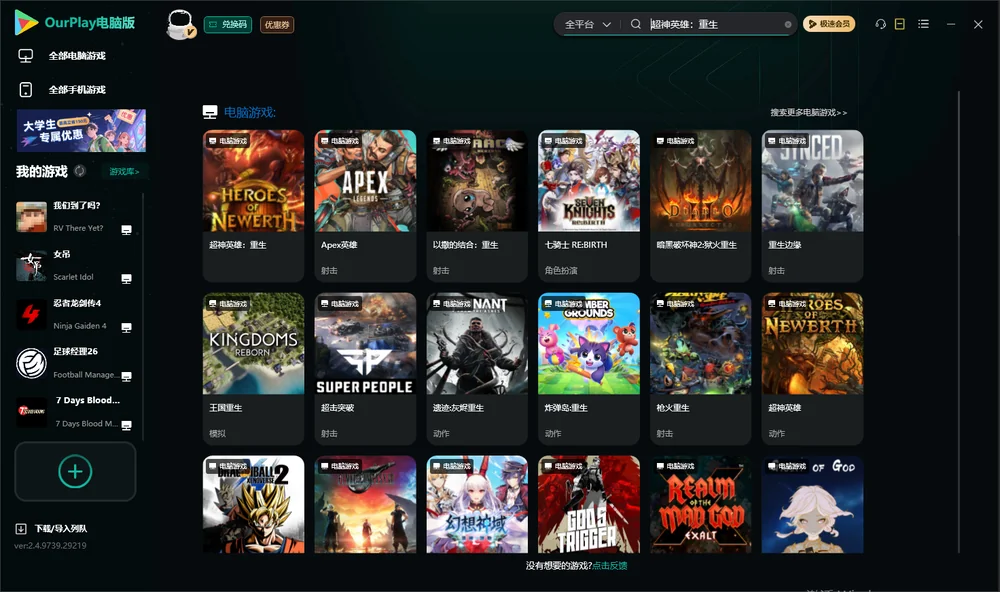
Task: Click the my-games list scrollbar
Action: click(143, 317)
